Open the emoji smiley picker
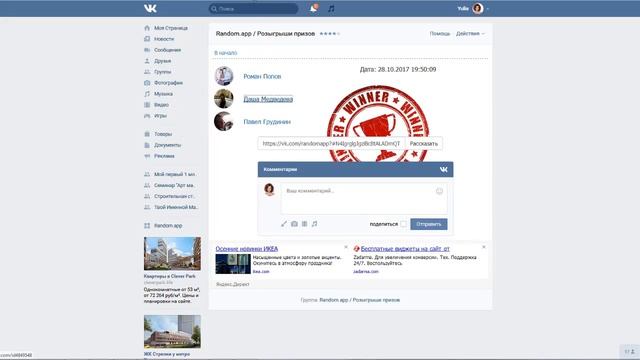This screenshot has height=360, width=640. coord(439,191)
